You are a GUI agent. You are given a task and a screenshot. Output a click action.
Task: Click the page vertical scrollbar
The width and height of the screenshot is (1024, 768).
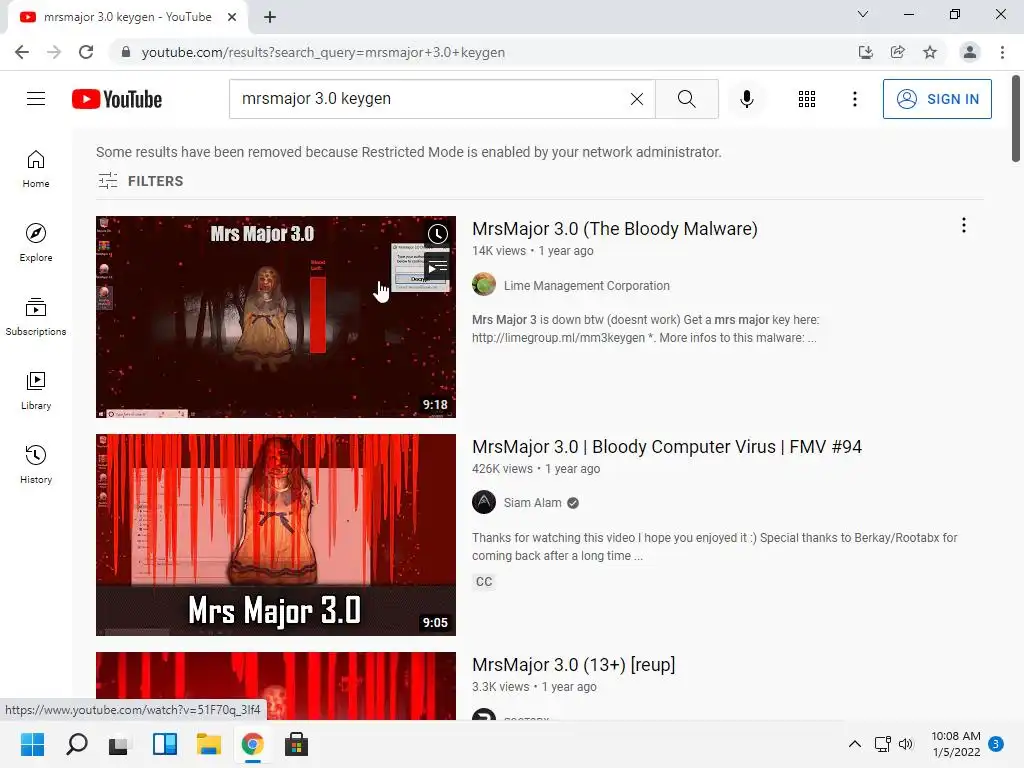1016,119
